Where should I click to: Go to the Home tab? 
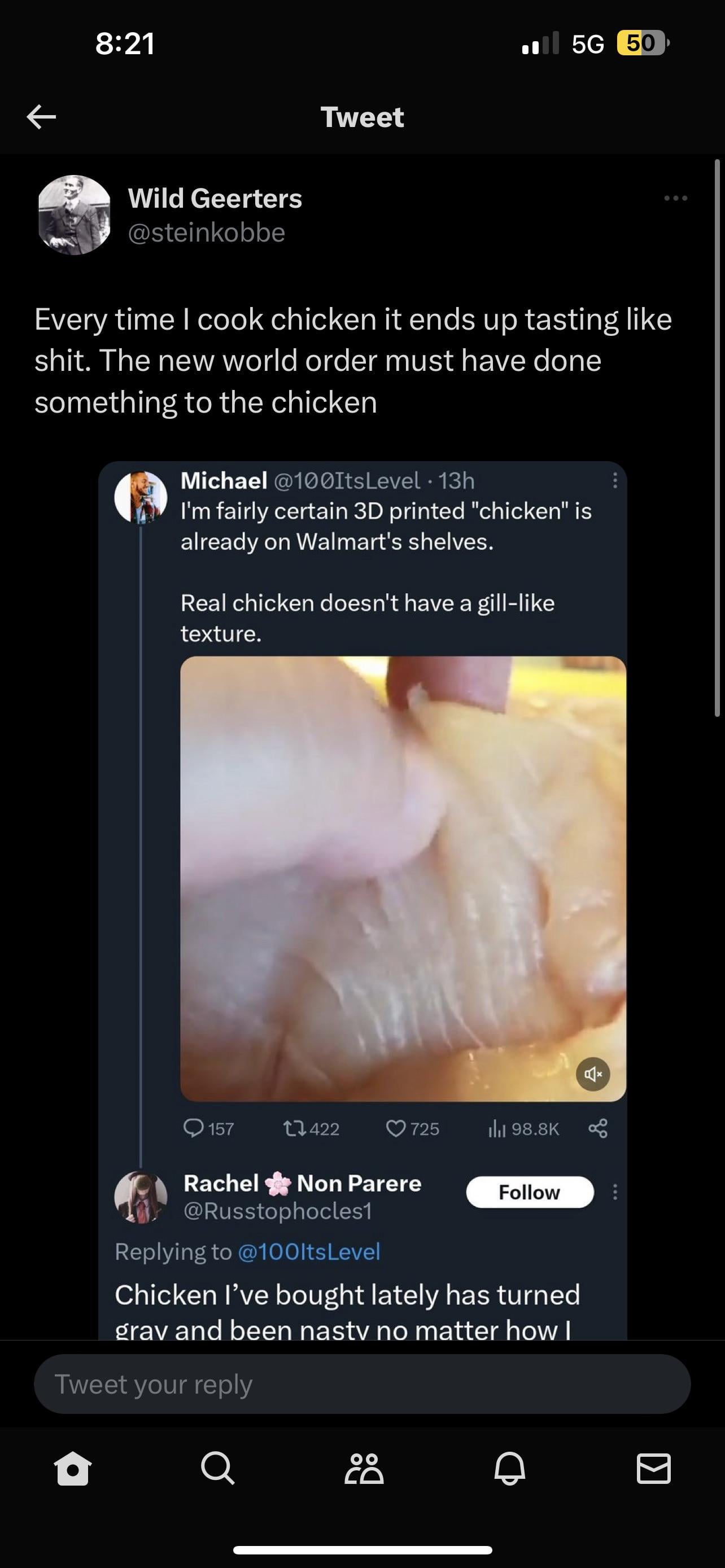[x=73, y=1468]
